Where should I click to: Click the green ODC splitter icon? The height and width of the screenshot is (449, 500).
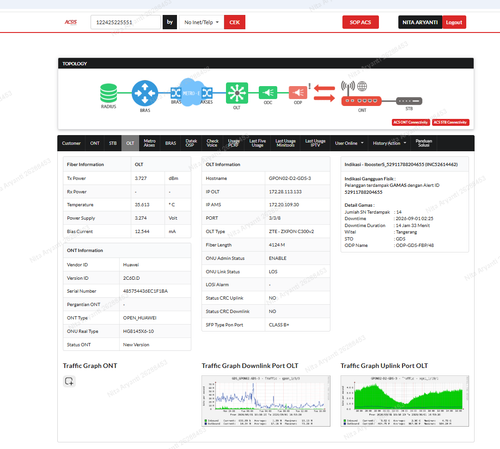268,92
